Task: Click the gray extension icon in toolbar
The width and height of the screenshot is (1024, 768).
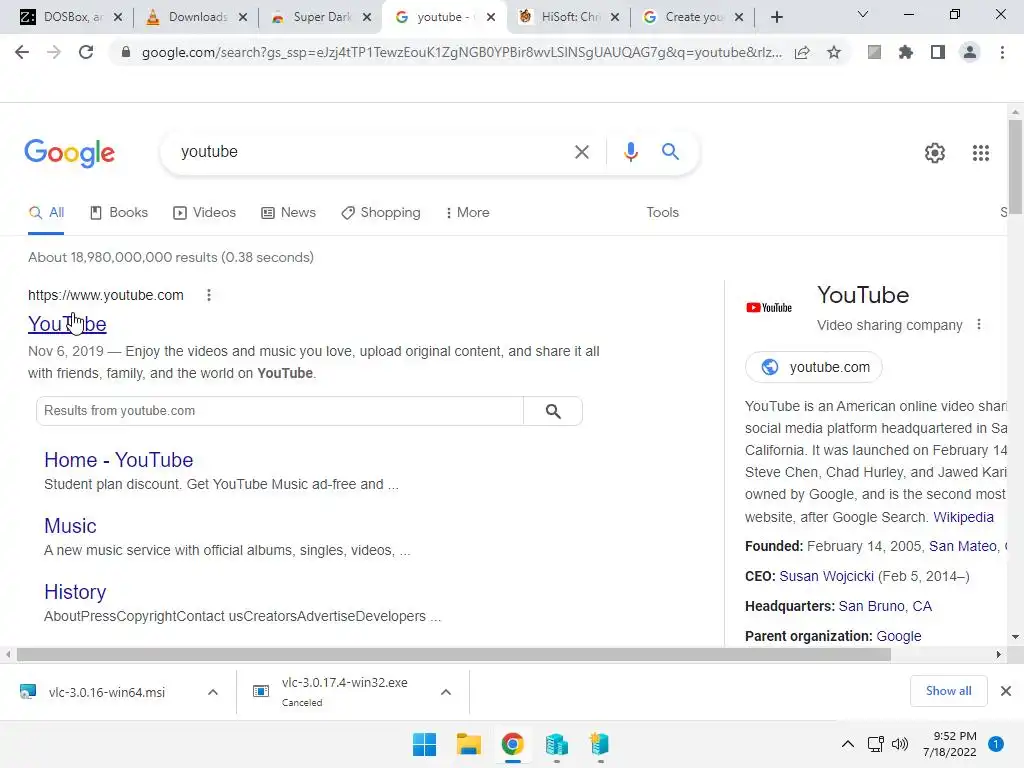Action: 874,52
